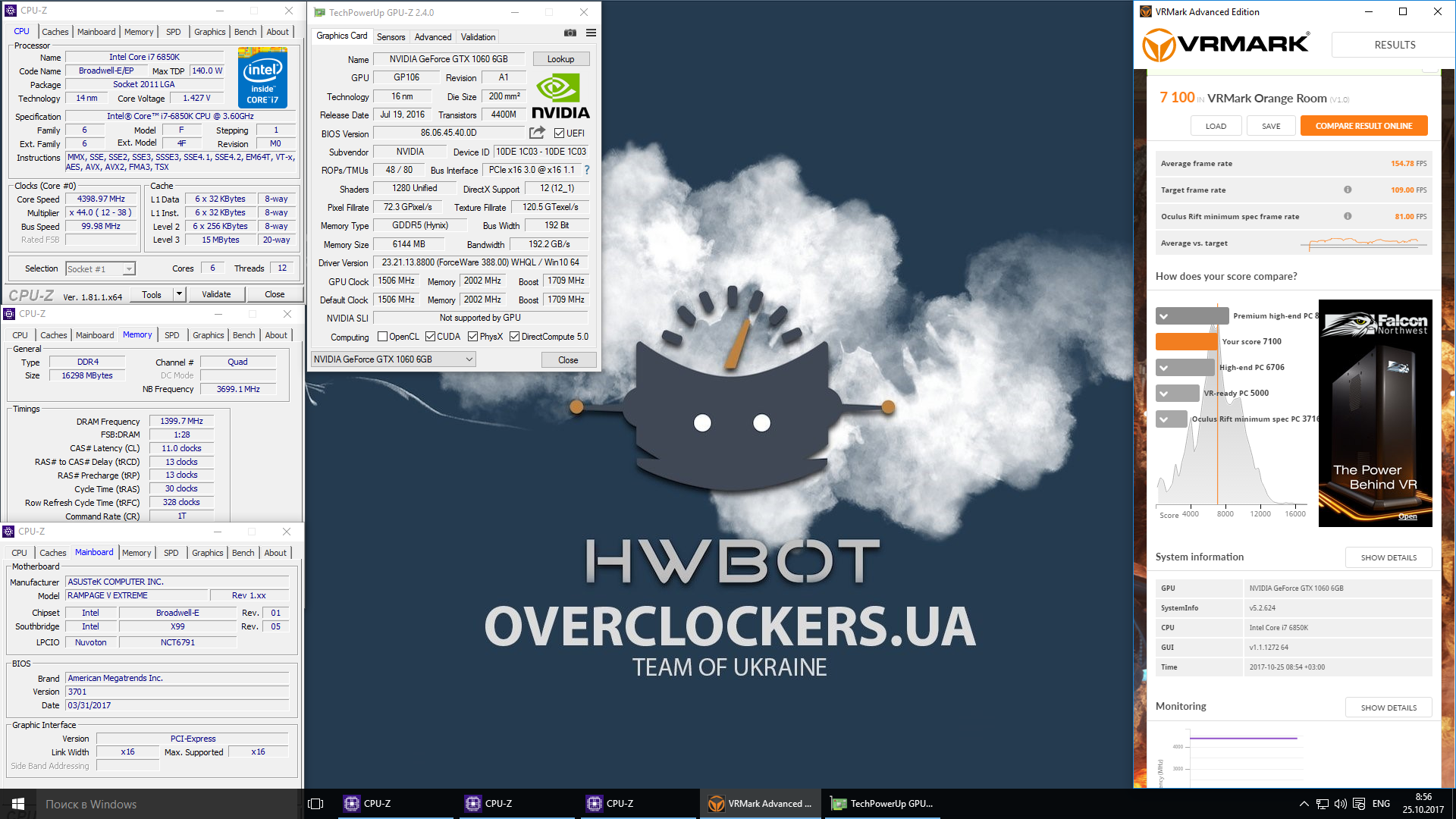
Task: Click the BIOS share/export icon in GPU-Z
Action: tap(537, 133)
